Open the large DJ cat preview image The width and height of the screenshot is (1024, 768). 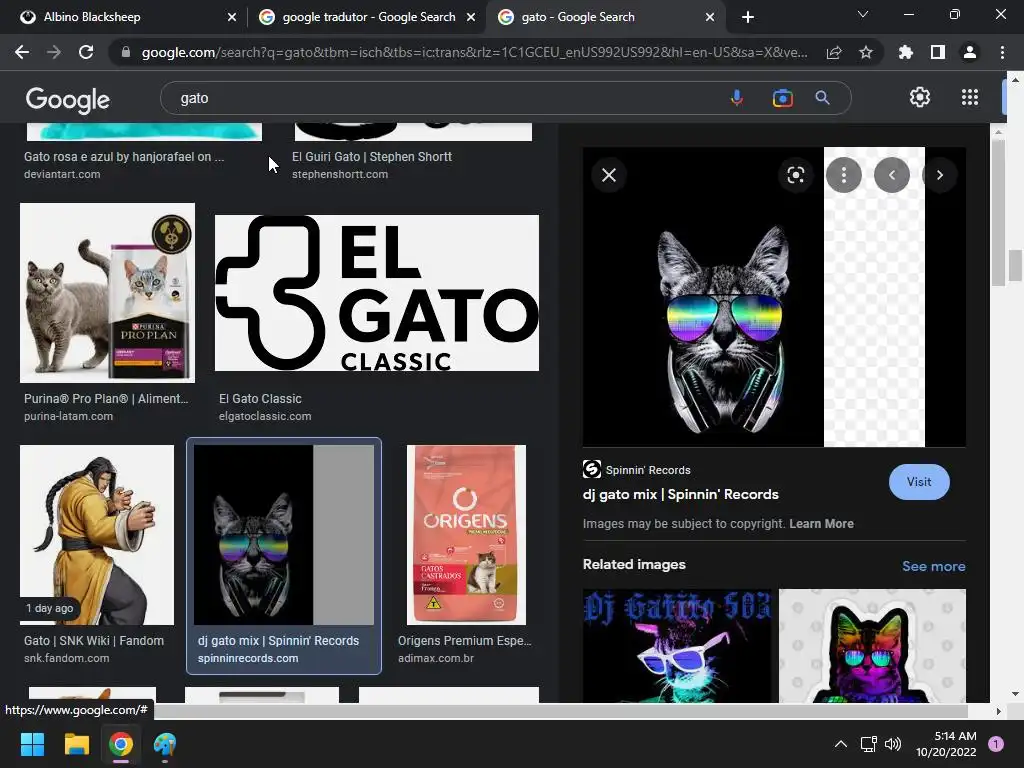774,297
